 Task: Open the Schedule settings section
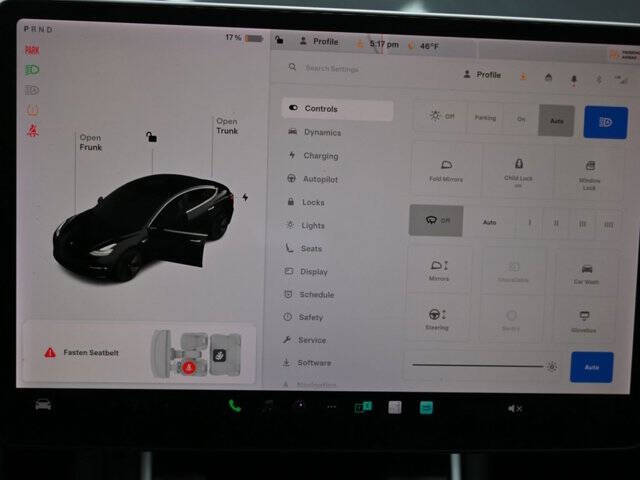[309, 294]
